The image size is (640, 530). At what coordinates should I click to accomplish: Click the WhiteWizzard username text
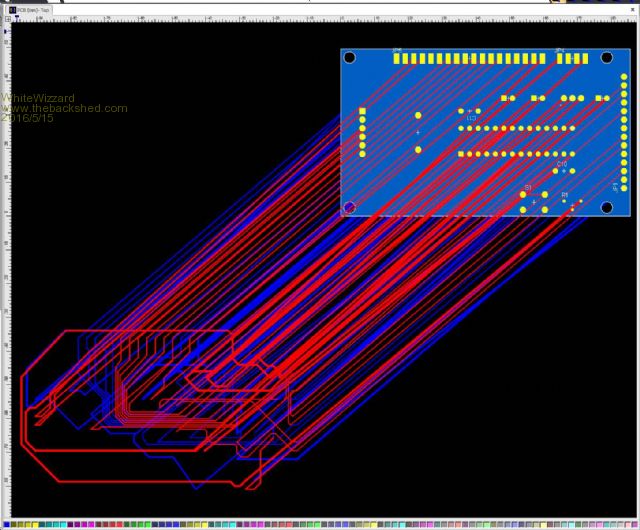(x=37, y=98)
